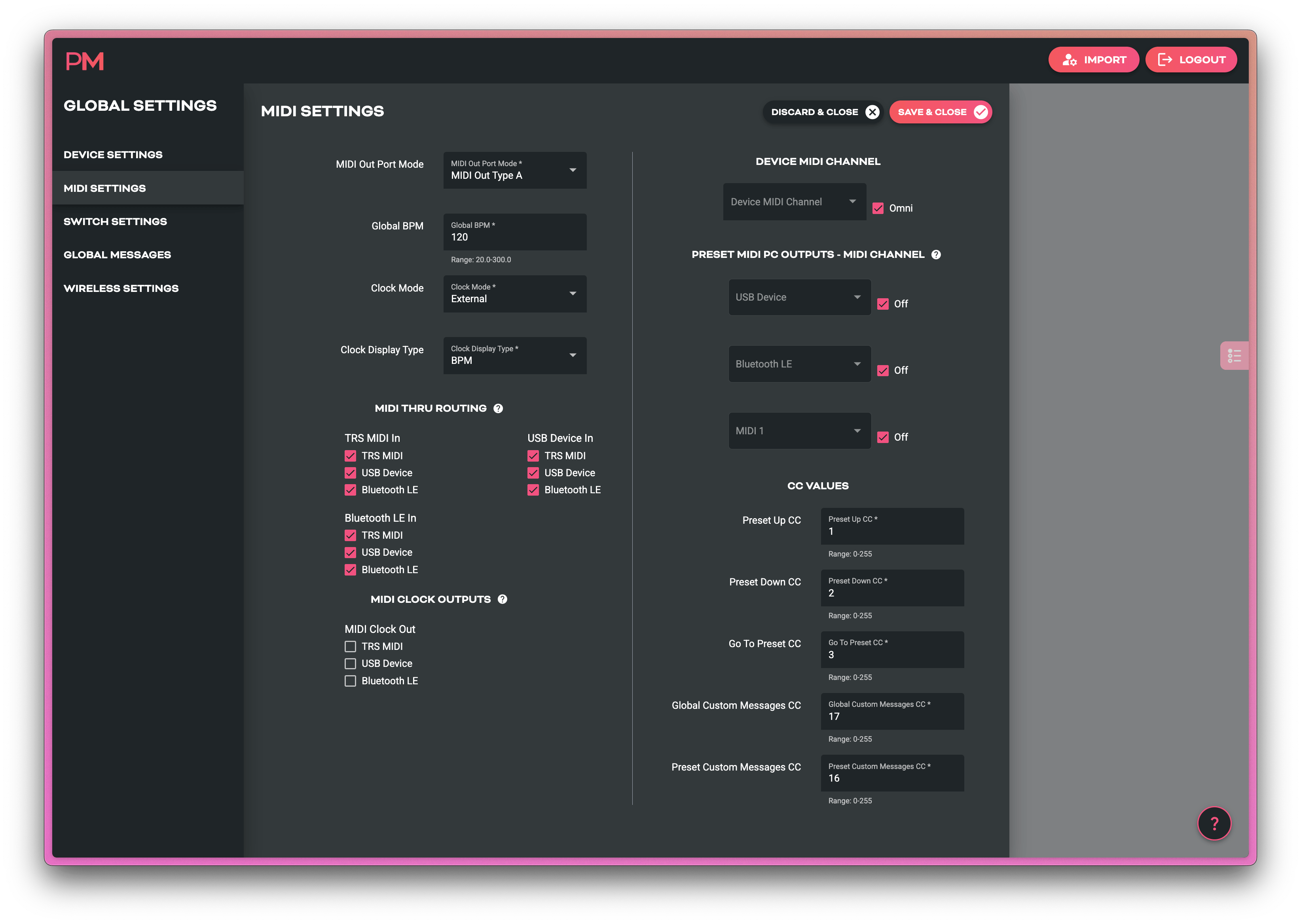Toggle the Omni checkbox
This screenshot has width=1301, height=924.
[x=878, y=208]
